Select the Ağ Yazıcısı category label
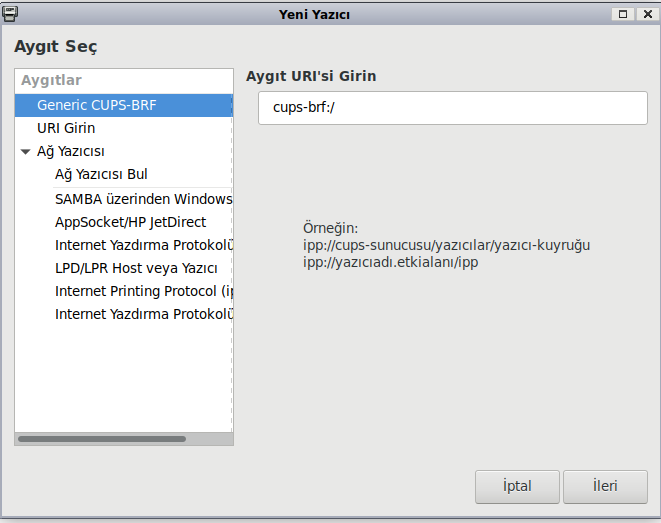The image size is (661, 523). [71, 152]
